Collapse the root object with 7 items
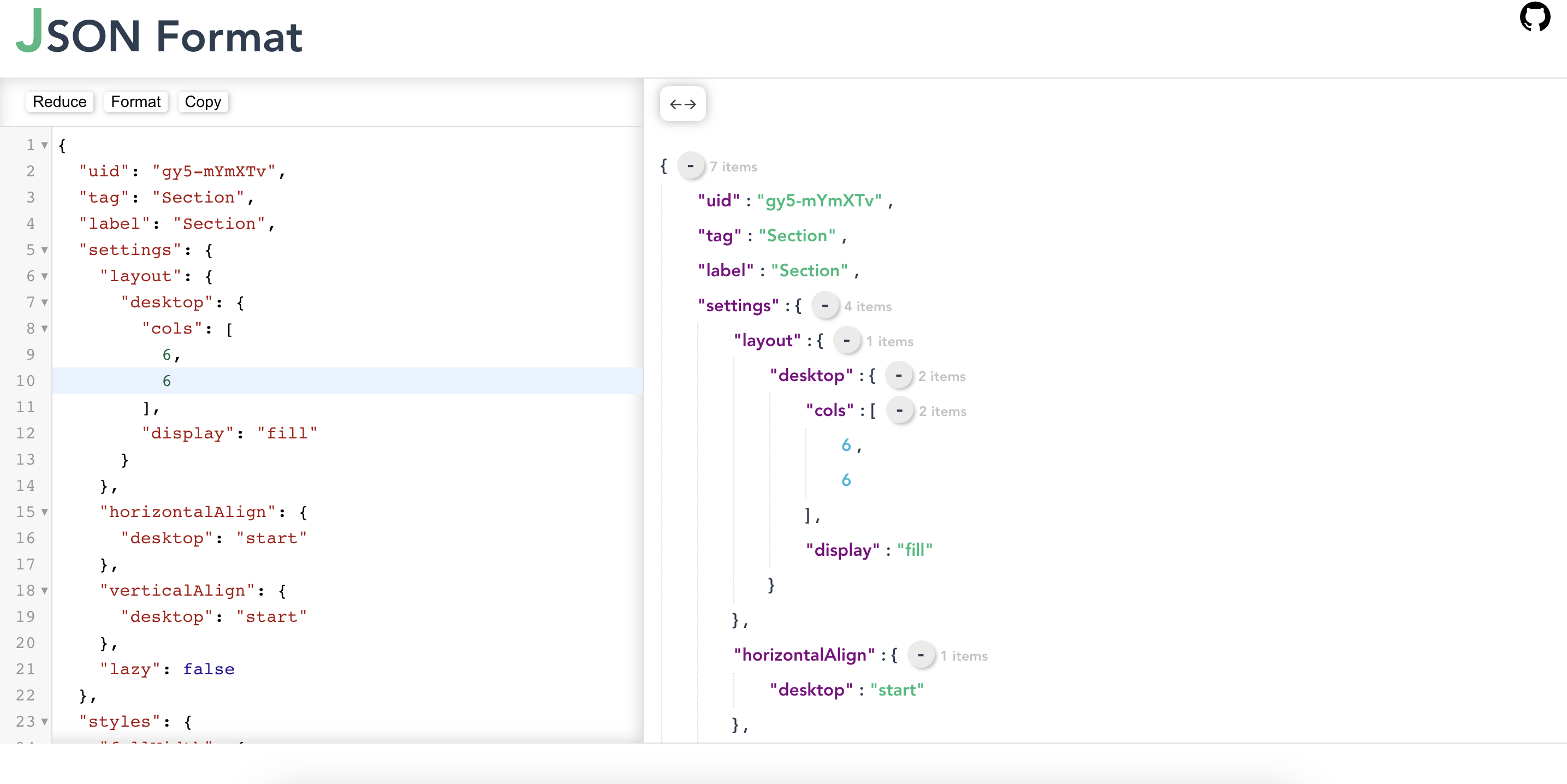This screenshot has height=784, width=1567. point(690,165)
